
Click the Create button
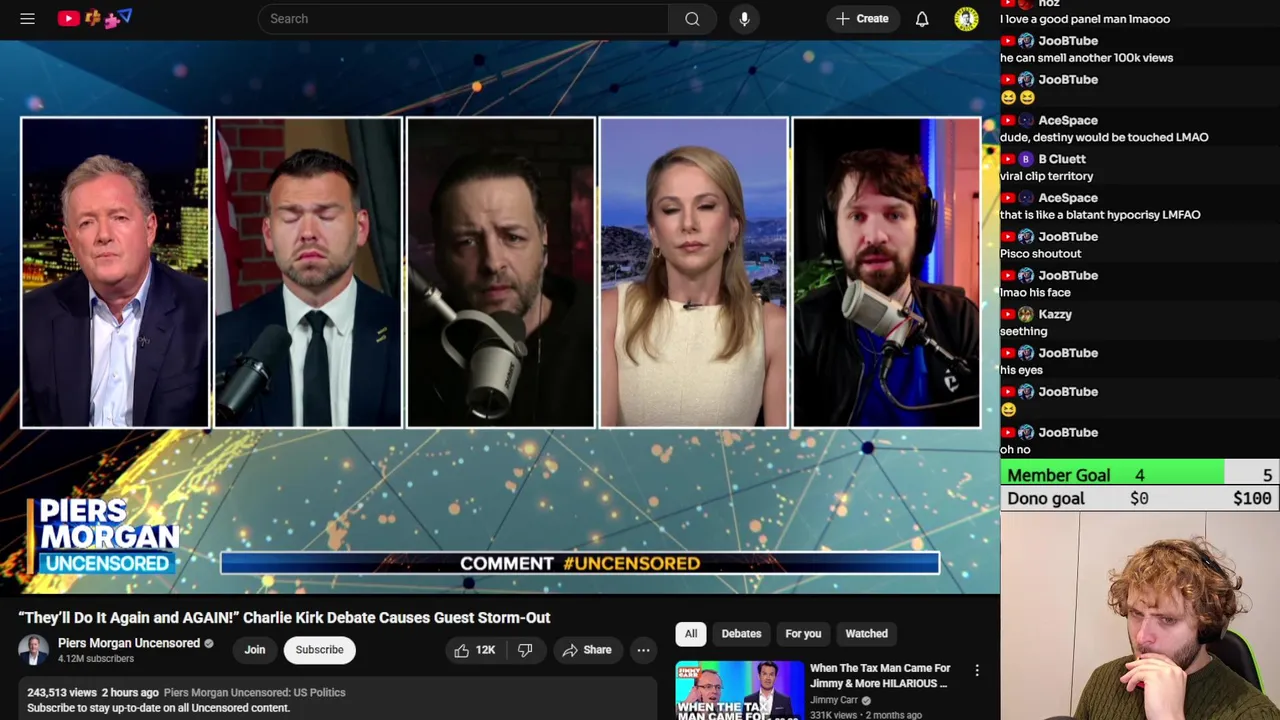pos(862,18)
